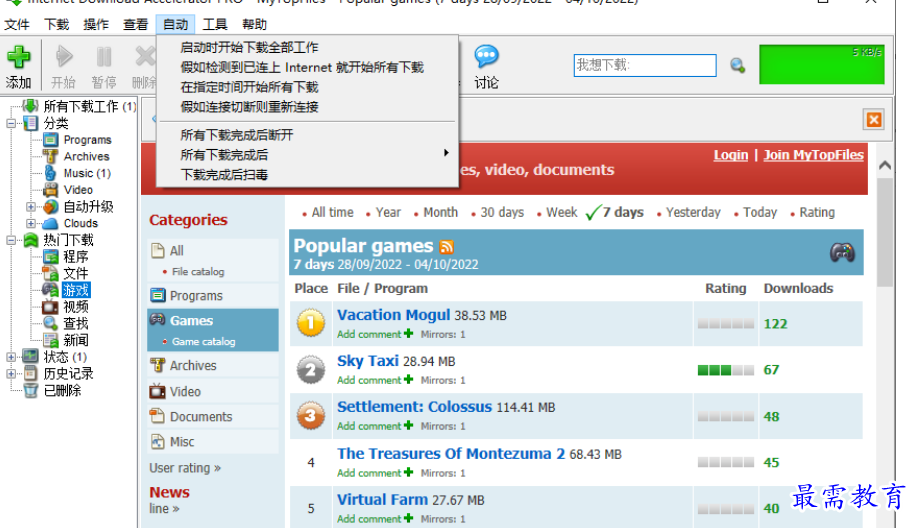Open the Vacation Mogul game link
This screenshot has width=914, height=528.
coord(393,315)
